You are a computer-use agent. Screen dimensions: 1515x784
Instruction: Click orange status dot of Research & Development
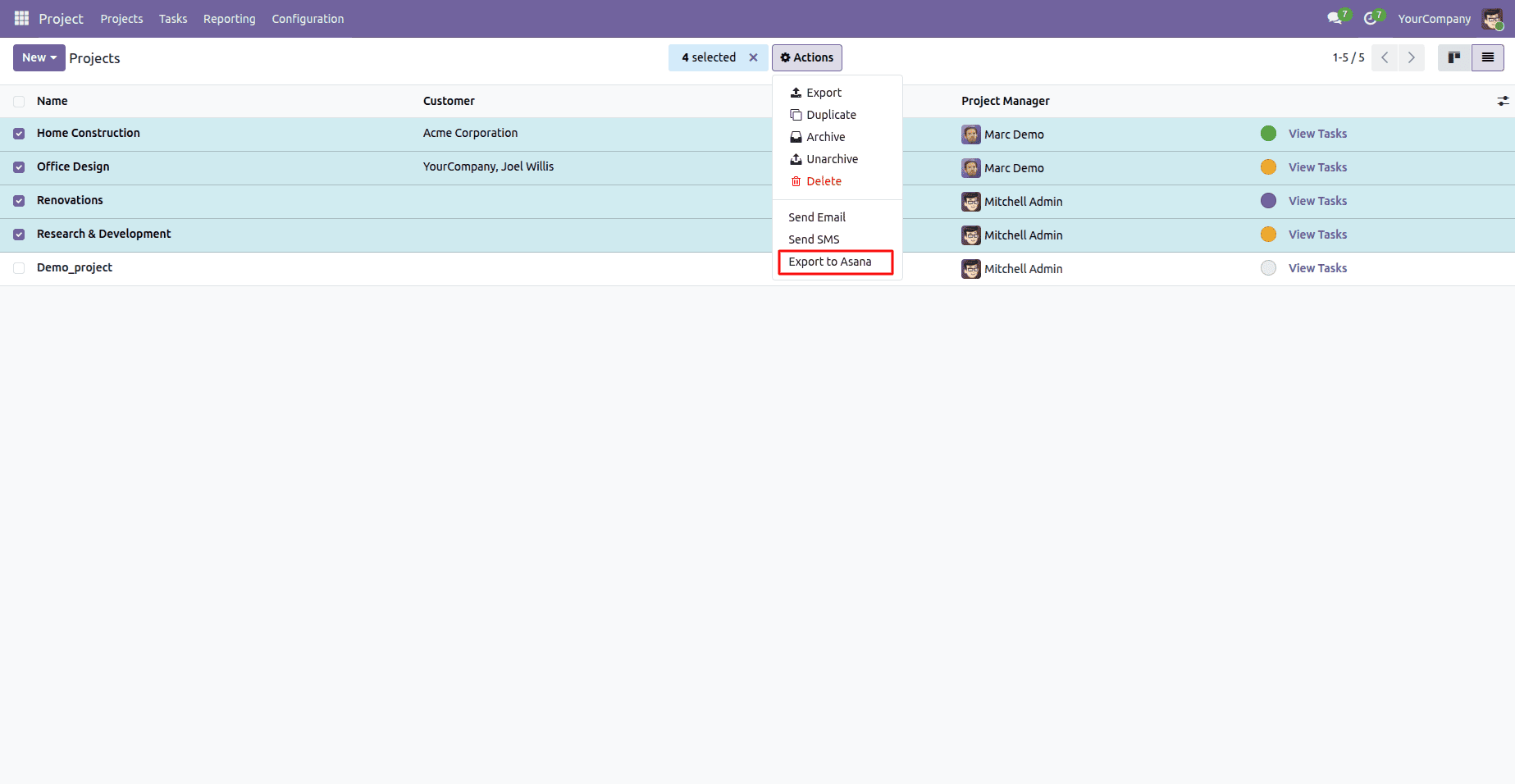click(1268, 235)
